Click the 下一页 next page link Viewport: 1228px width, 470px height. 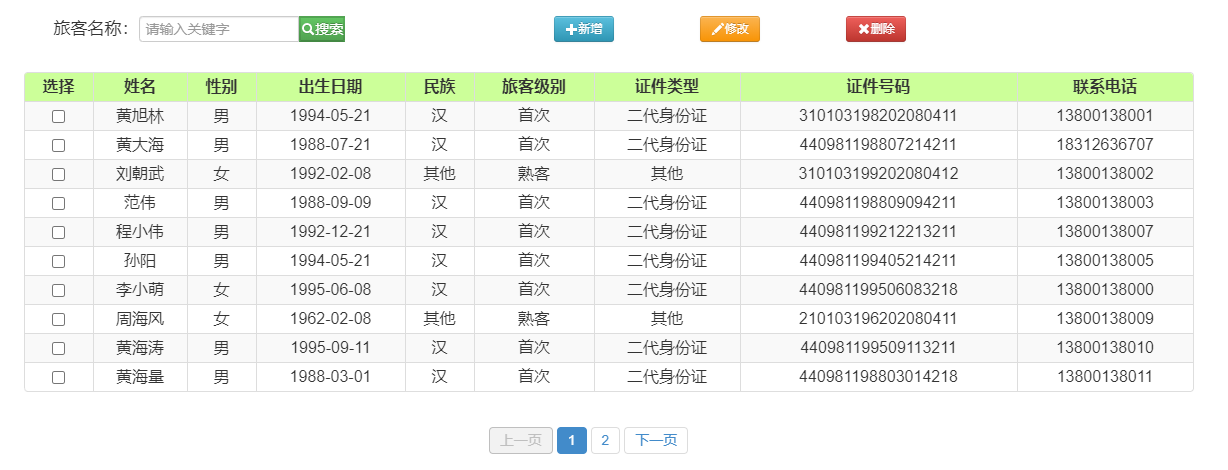click(656, 440)
